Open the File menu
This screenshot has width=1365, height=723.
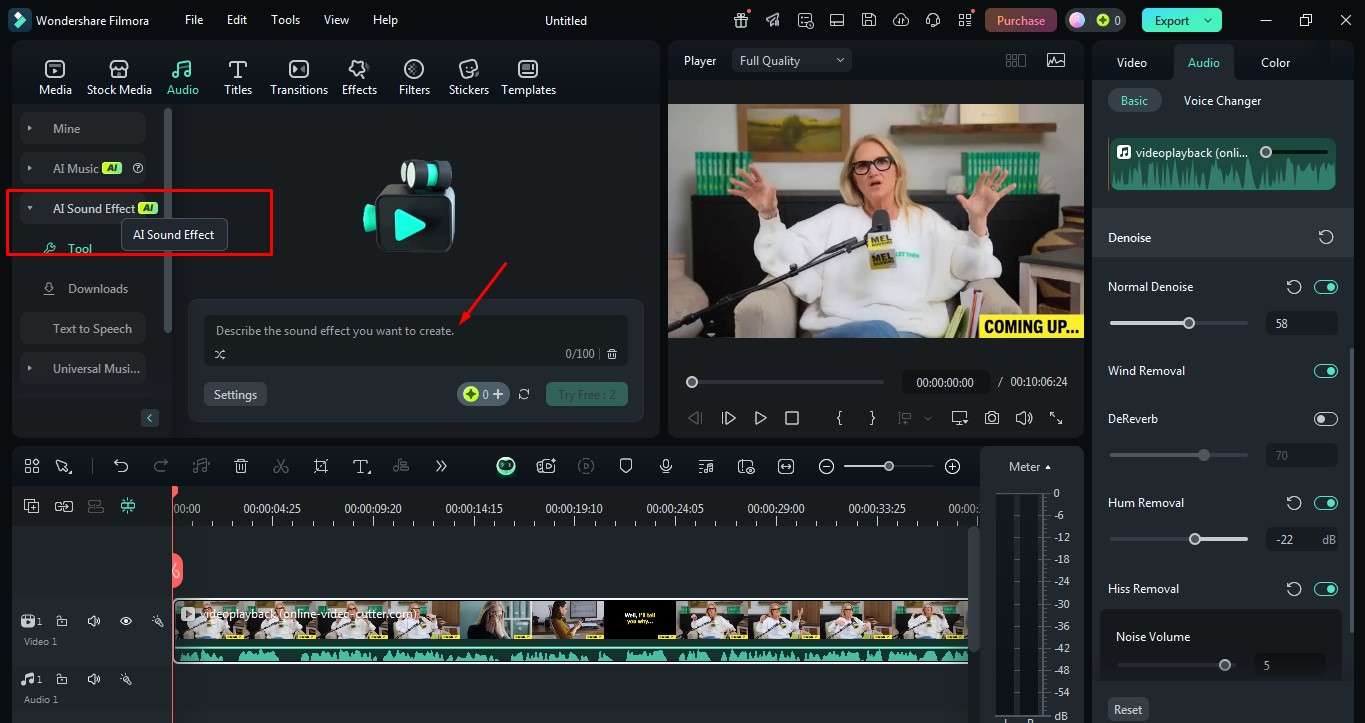194,20
